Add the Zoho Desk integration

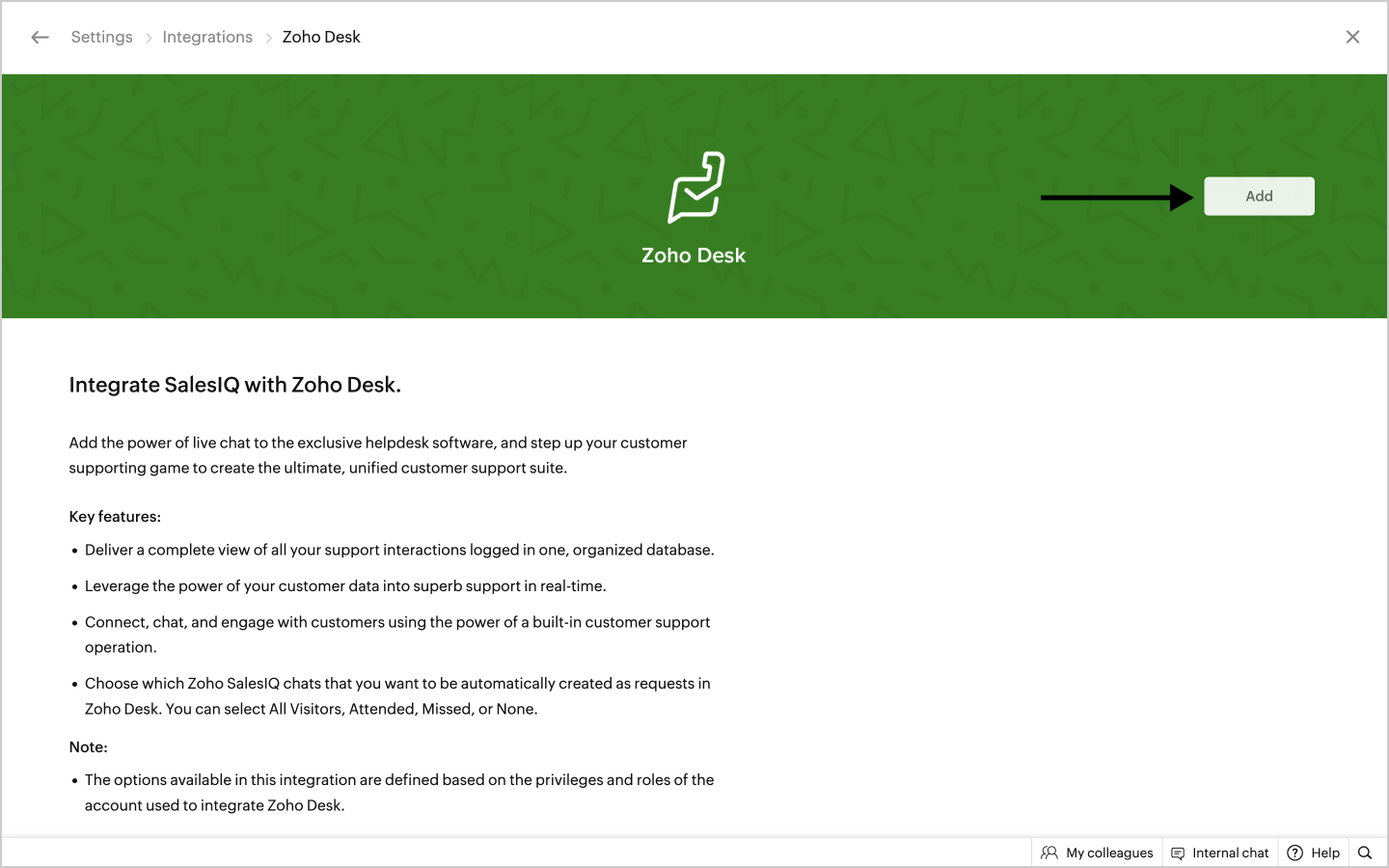click(x=1259, y=196)
